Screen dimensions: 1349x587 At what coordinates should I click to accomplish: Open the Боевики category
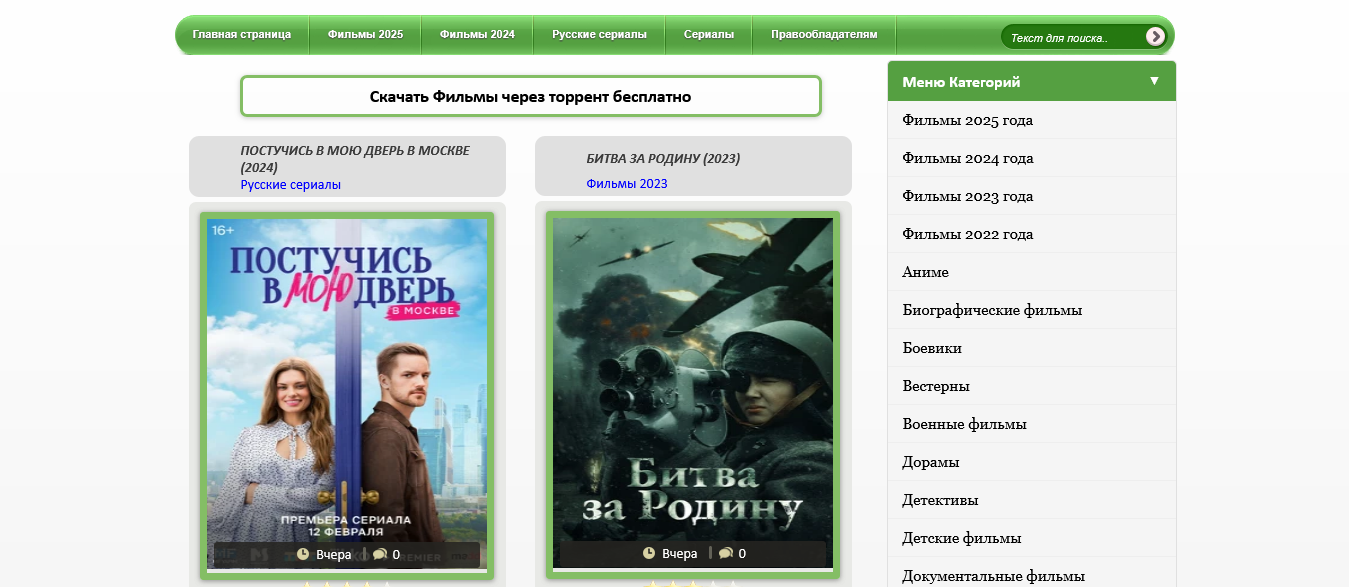tap(1032, 348)
